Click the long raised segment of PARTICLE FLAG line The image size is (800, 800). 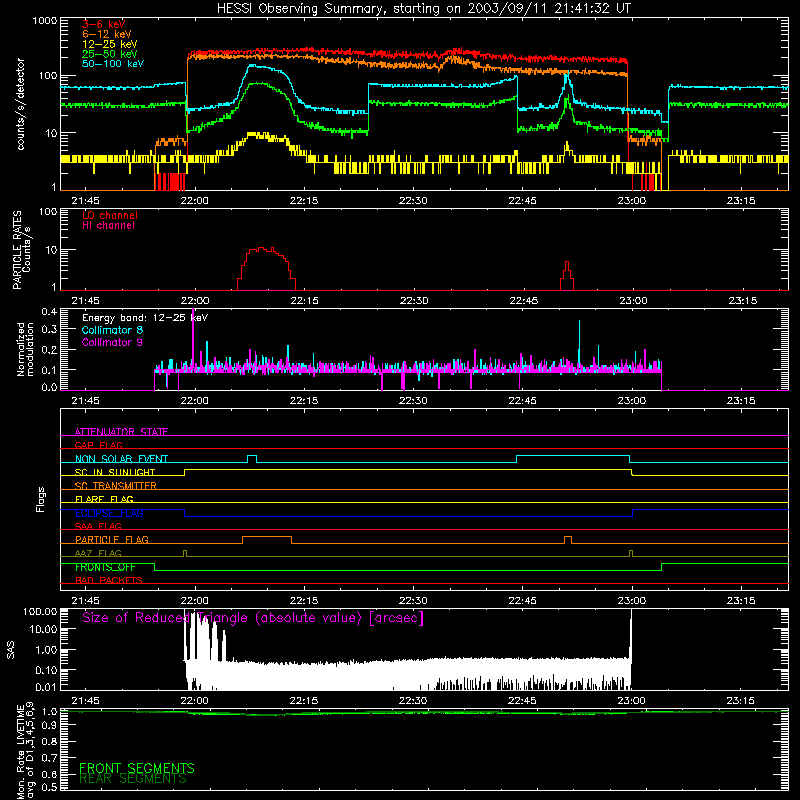click(x=267, y=537)
